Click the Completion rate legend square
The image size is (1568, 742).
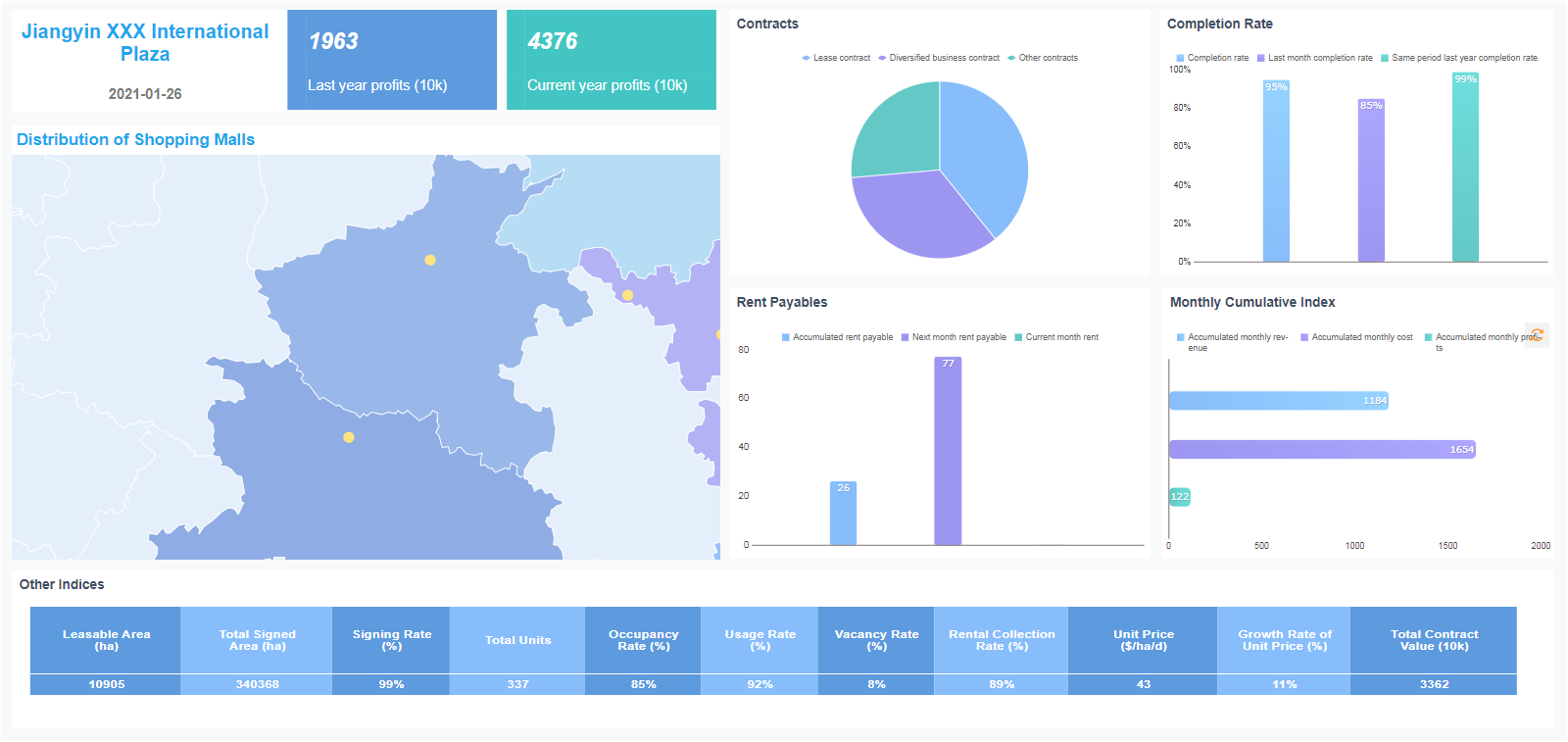(1180, 58)
